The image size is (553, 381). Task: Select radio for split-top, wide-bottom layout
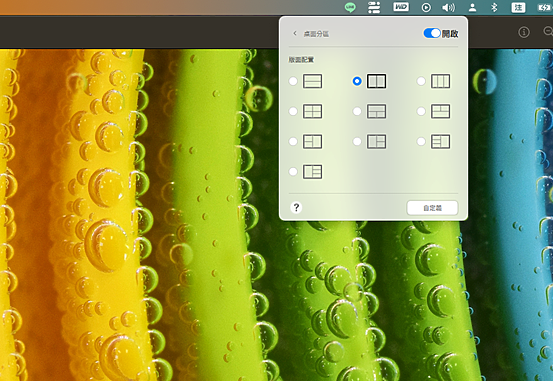[421, 111]
